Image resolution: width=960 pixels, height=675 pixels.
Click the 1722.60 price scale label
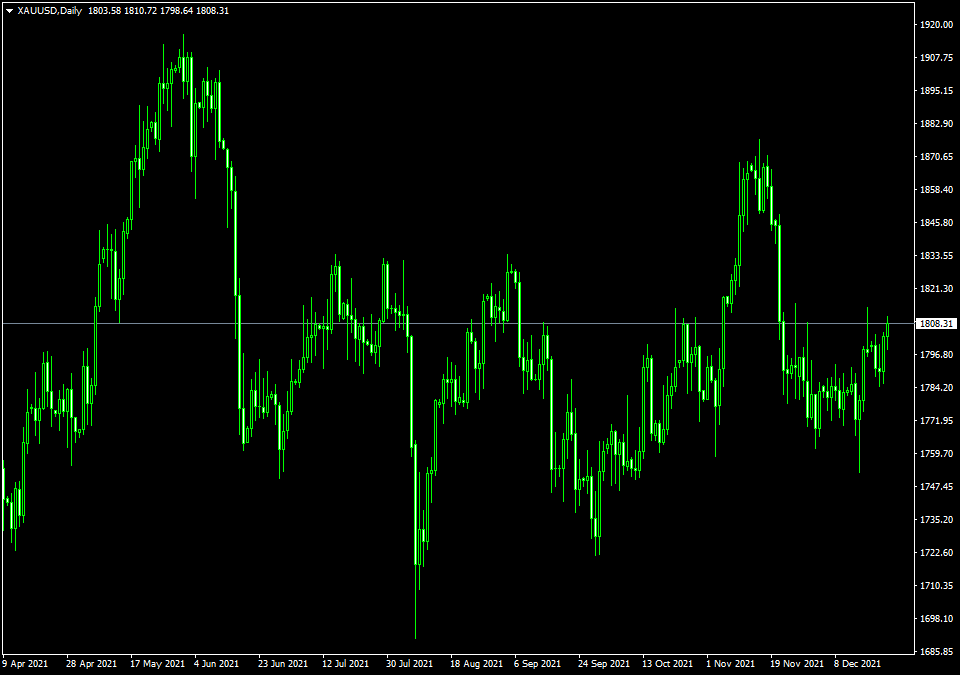937,553
